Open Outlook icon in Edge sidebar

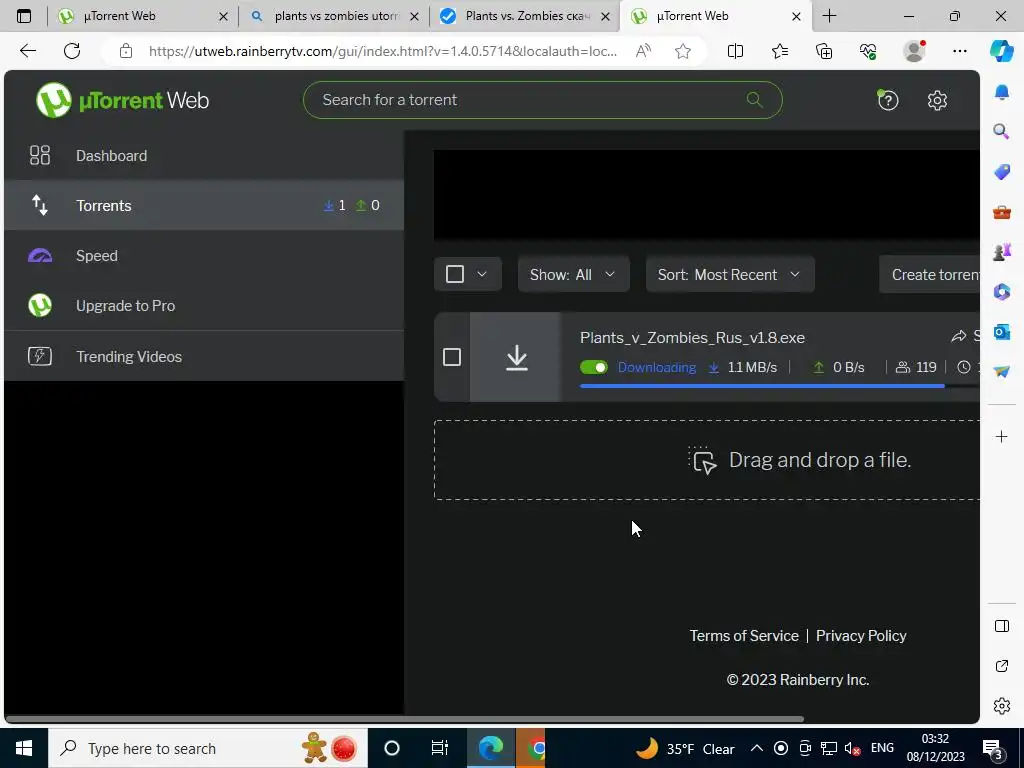pyautogui.click(x=1002, y=332)
